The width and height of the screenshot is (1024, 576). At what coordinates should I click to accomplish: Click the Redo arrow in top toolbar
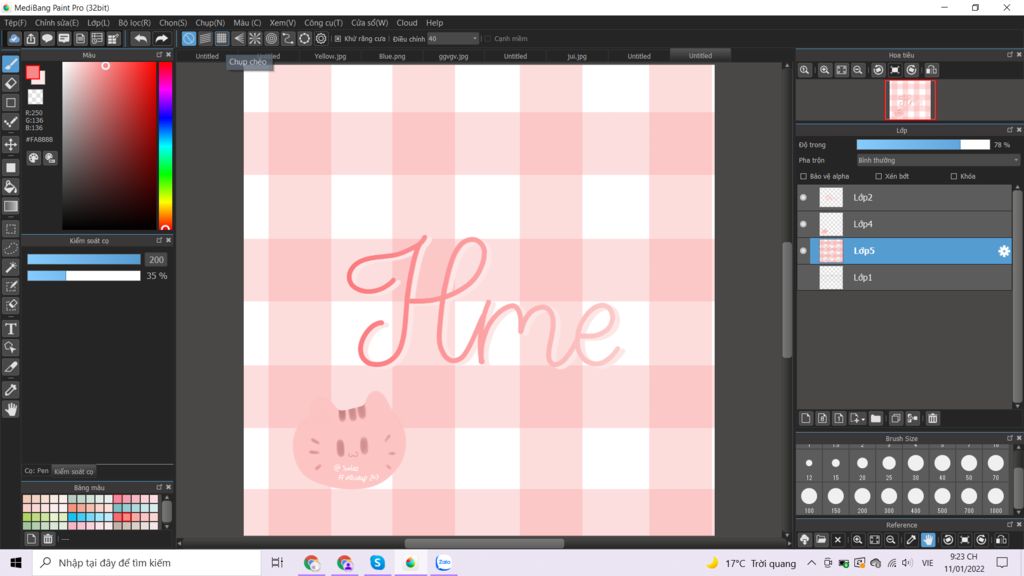[161, 39]
